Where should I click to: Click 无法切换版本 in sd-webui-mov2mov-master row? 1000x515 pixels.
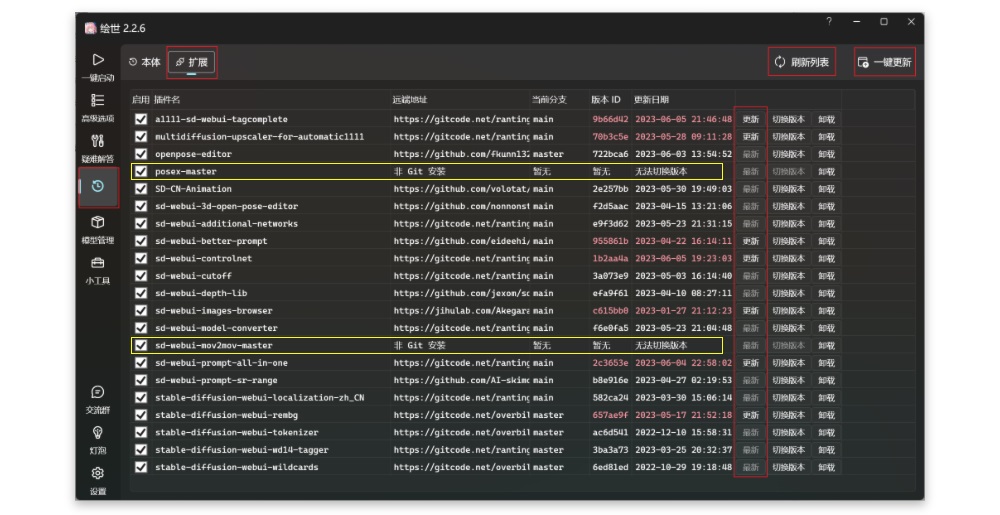tap(661, 345)
